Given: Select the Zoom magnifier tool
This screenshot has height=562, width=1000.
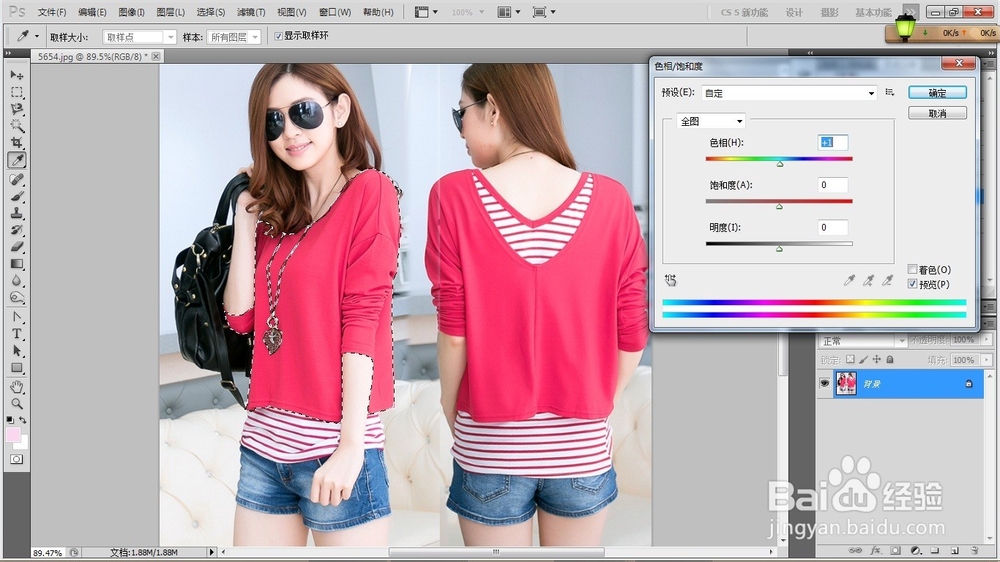Looking at the screenshot, I should (17, 404).
